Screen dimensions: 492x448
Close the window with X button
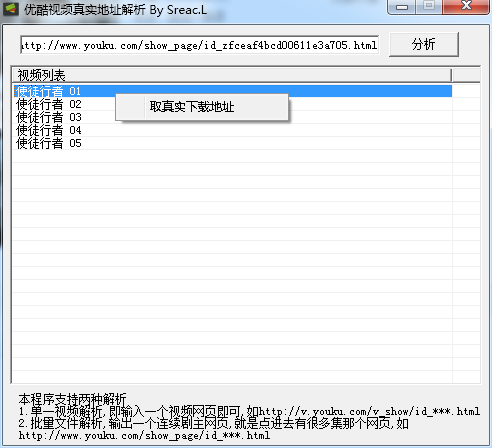click(x=466, y=7)
